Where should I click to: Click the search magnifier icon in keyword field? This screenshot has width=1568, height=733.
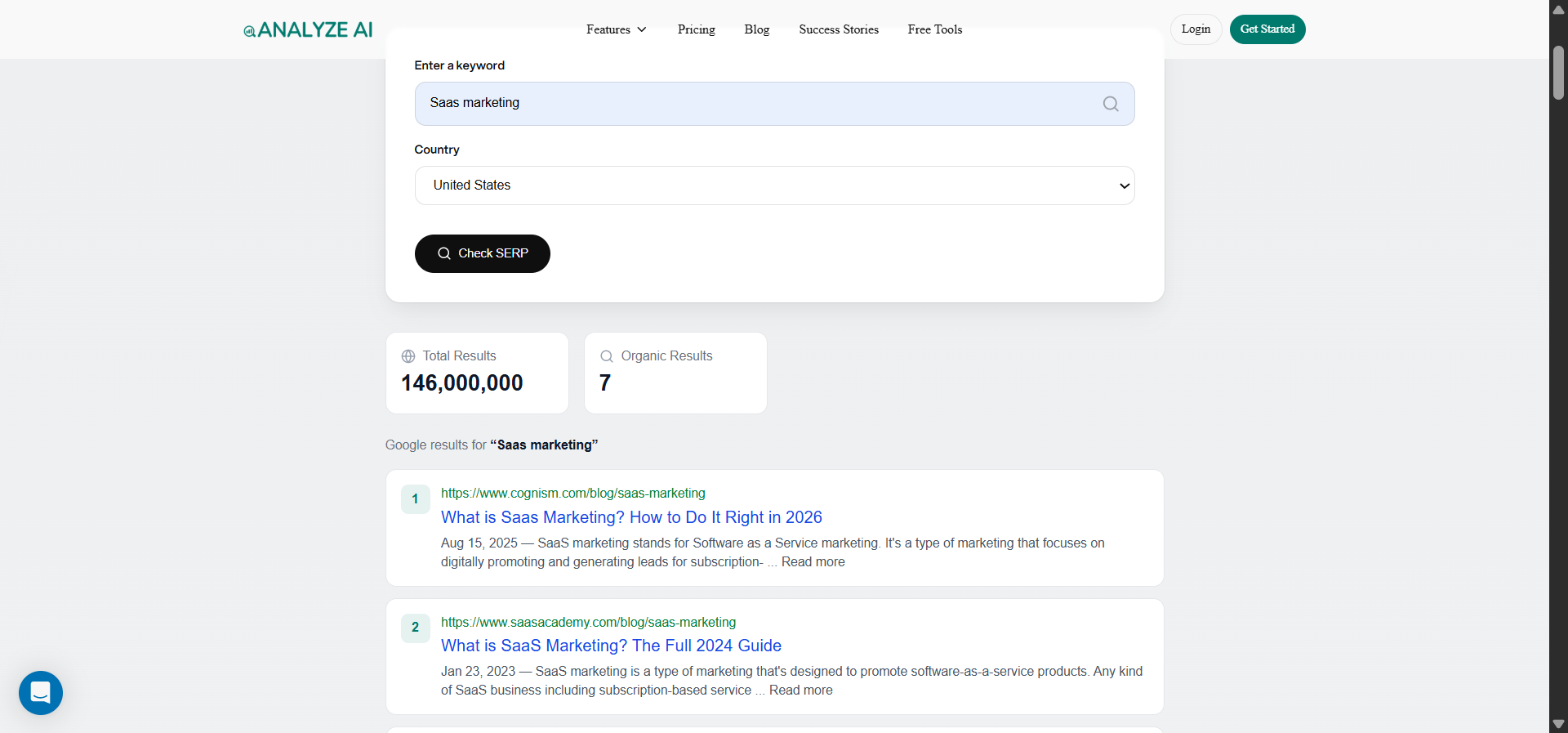pyautogui.click(x=1111, y=104)
